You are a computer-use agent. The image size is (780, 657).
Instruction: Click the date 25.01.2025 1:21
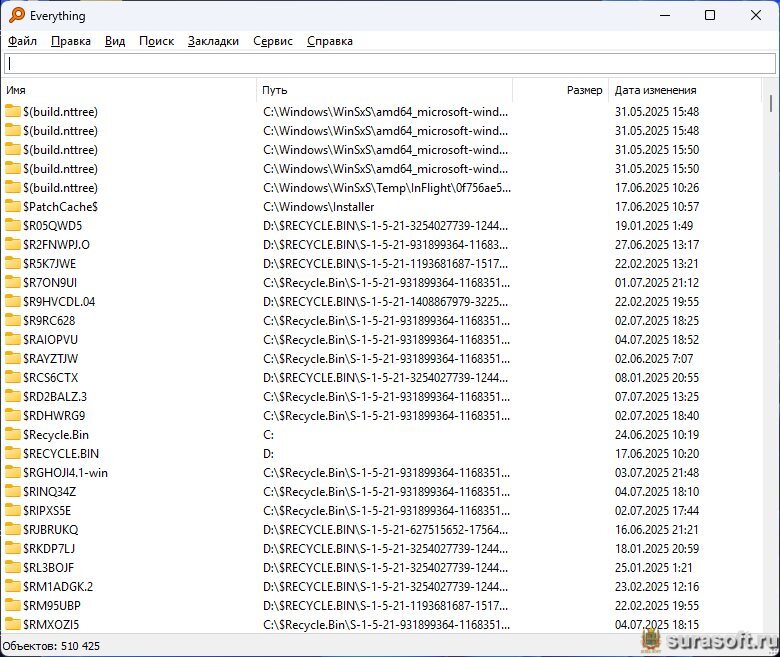pos(653,567)
